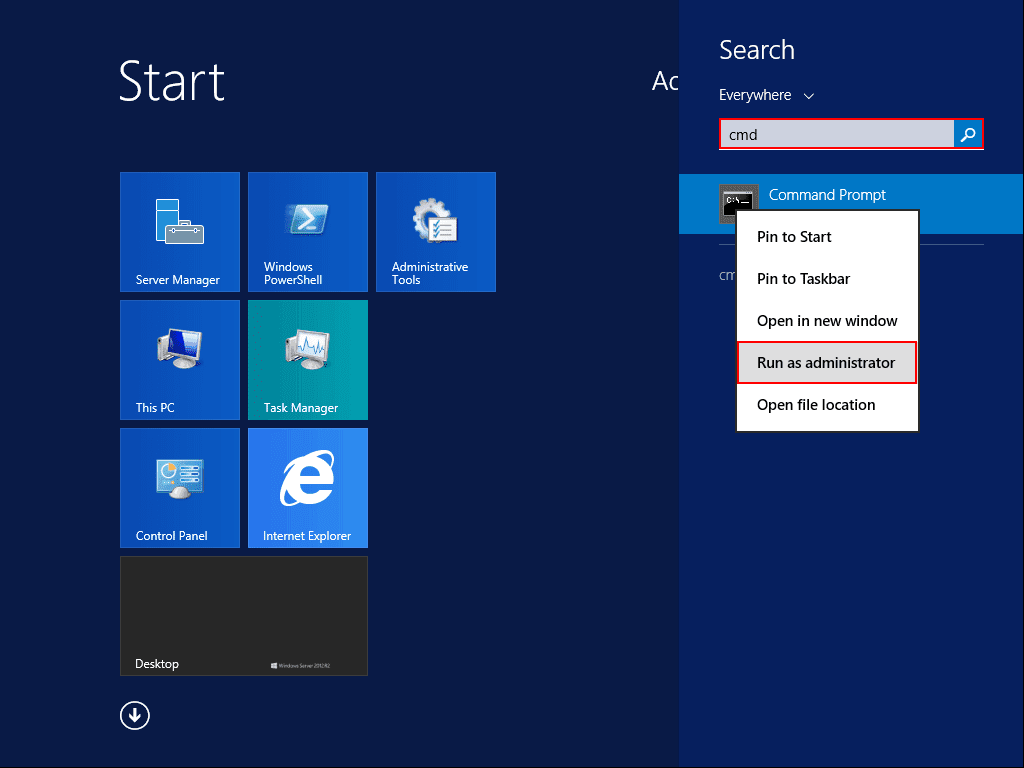This screenshot has width=1024, height=768.
Task: Open the Desktop tile
Action: tap(244, 616)
